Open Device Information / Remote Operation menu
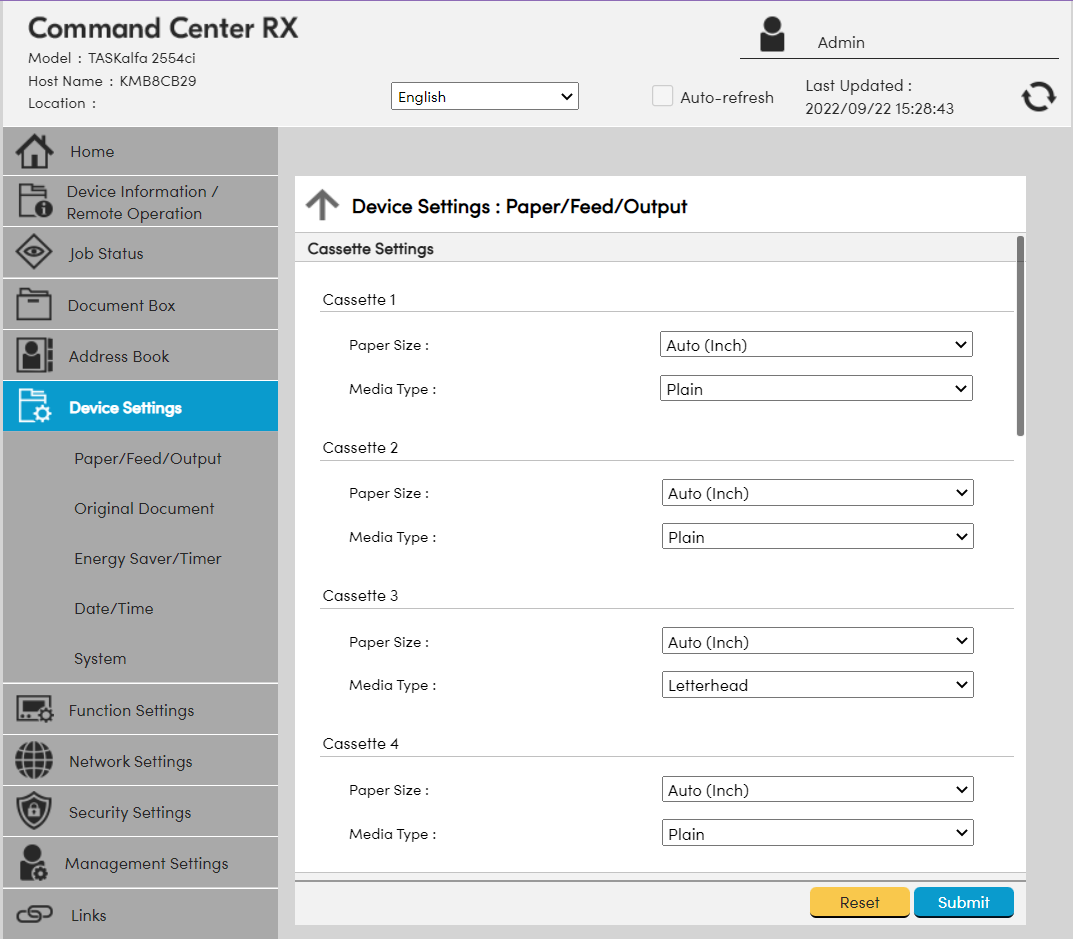Screen dimensions: 1073x939 [x=140, y=202]
